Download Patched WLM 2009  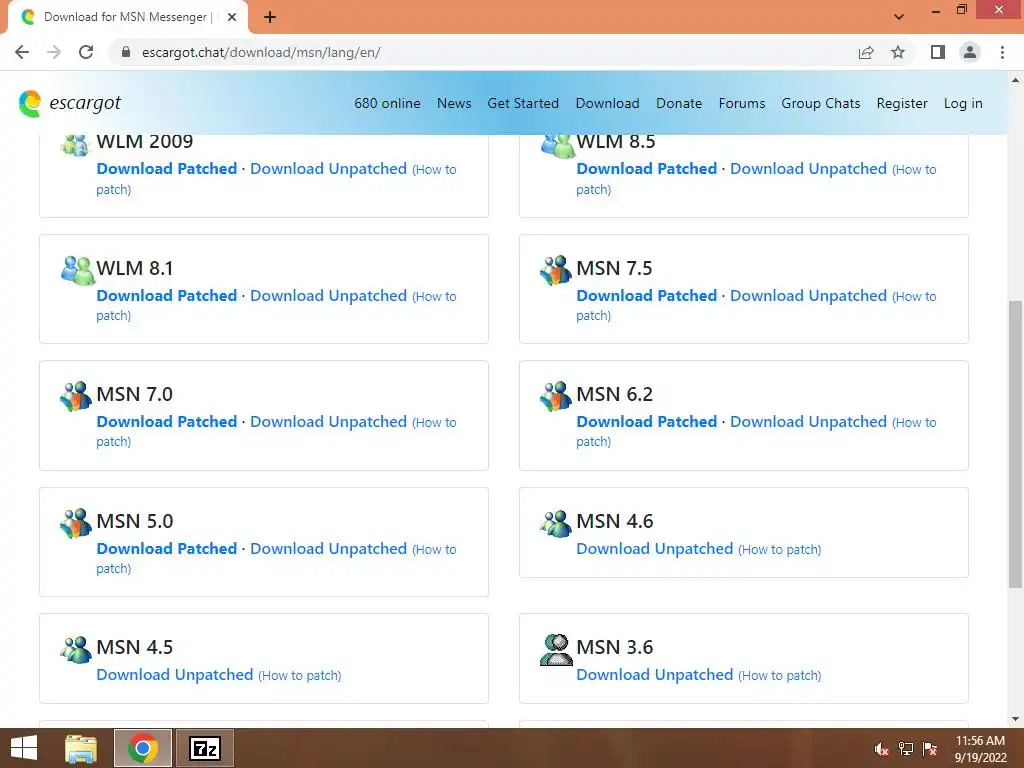tap(167, 168)
